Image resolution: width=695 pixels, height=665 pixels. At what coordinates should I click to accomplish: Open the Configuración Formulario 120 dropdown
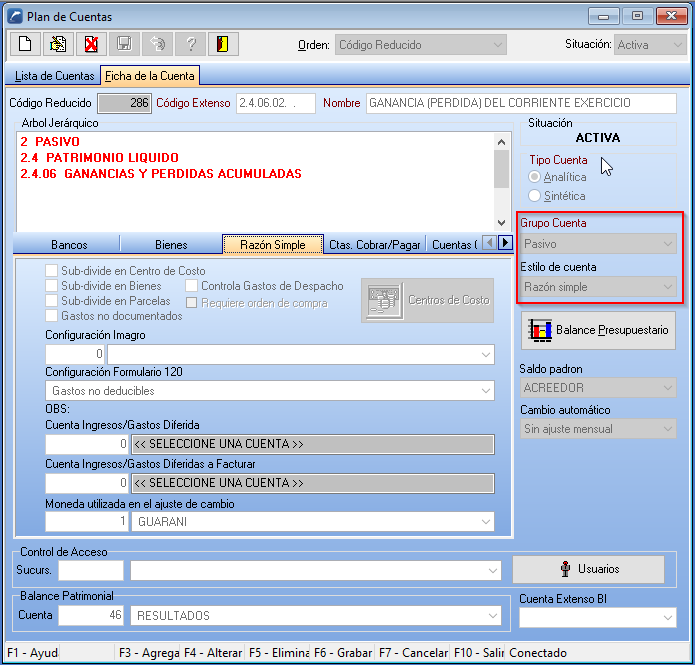[x=270, y=391]
